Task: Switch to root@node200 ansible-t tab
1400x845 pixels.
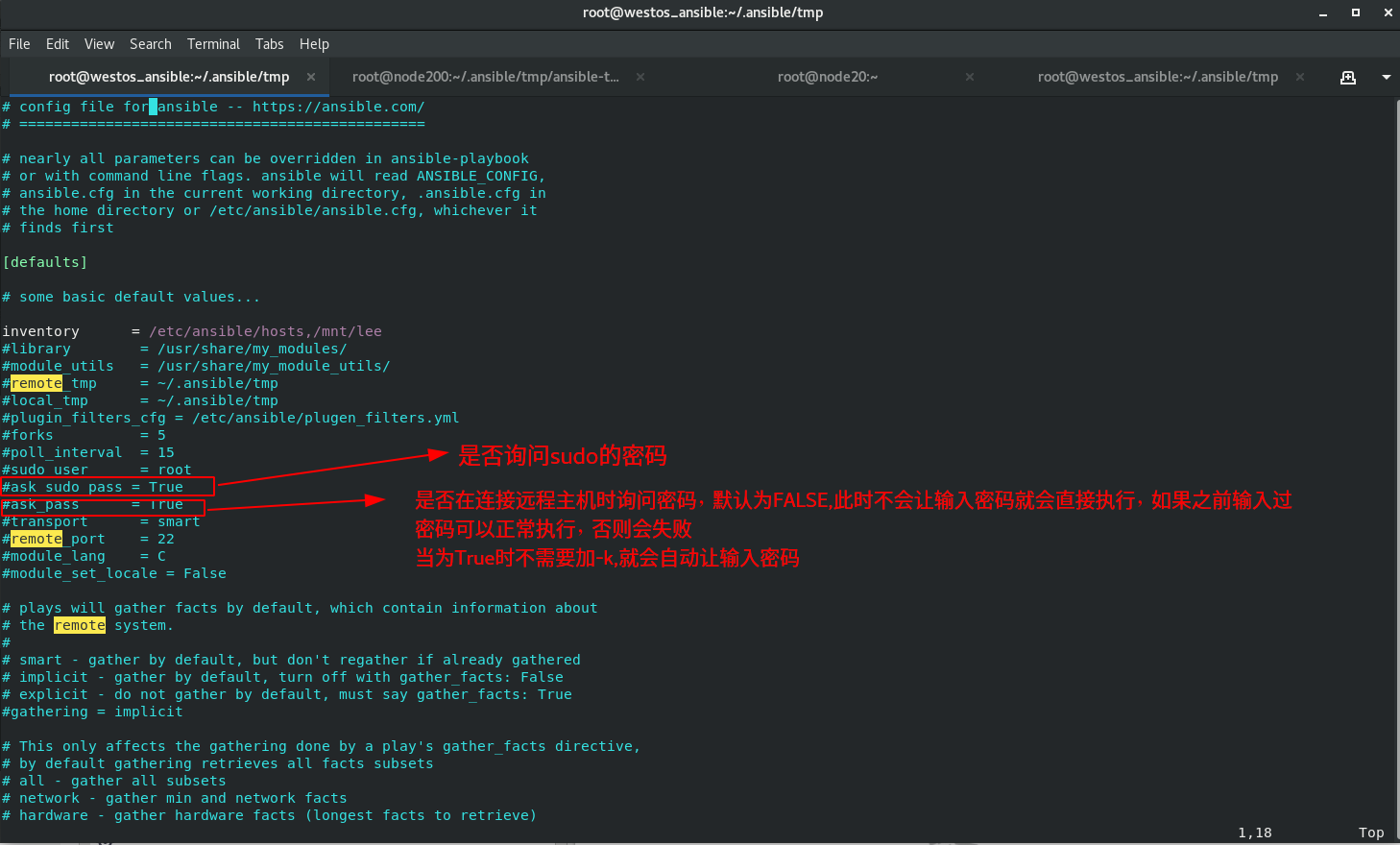Action: pos(486,77)
